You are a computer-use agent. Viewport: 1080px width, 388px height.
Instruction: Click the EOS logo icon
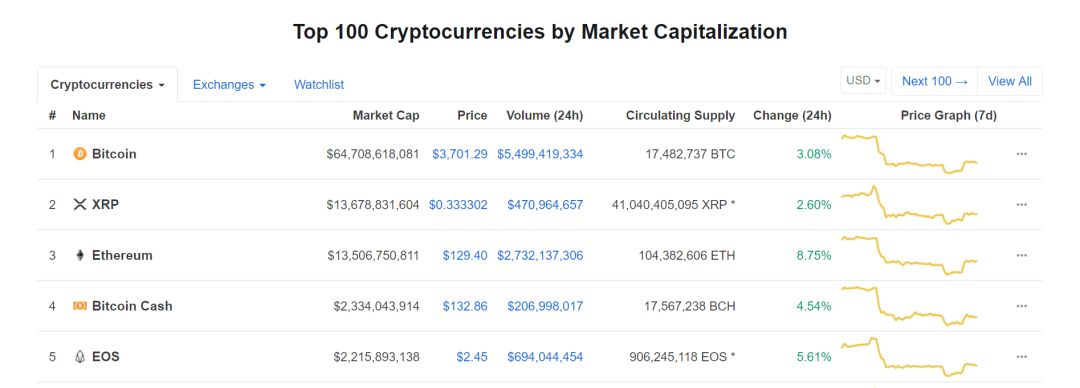(x=80, y=357)
